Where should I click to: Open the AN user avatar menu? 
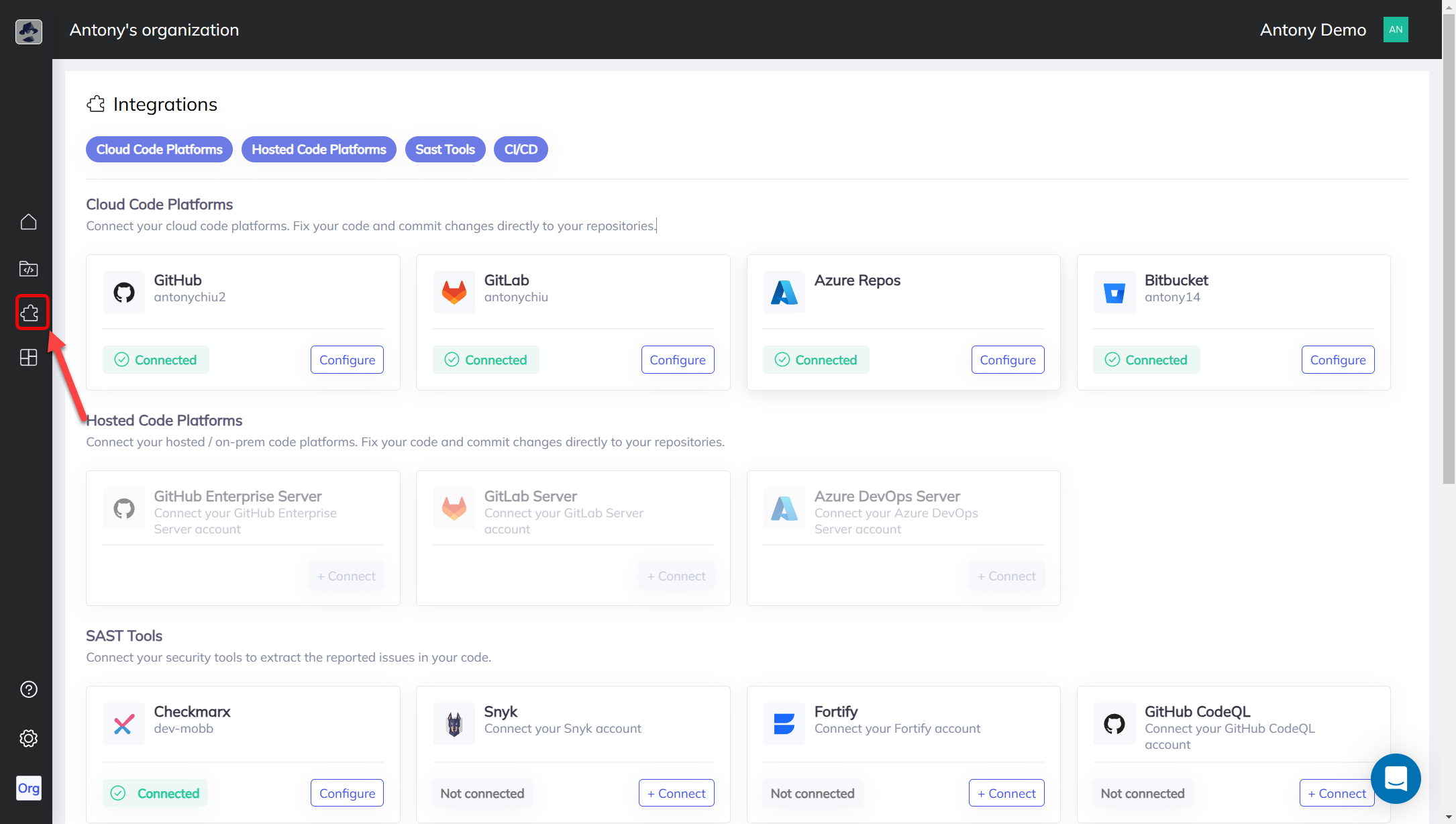click(x=1396, y=30)
